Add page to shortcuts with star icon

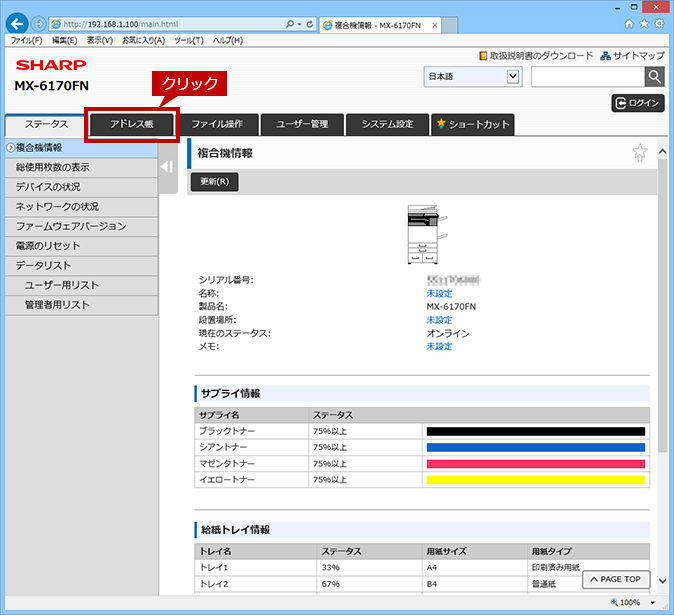(640, 153)
